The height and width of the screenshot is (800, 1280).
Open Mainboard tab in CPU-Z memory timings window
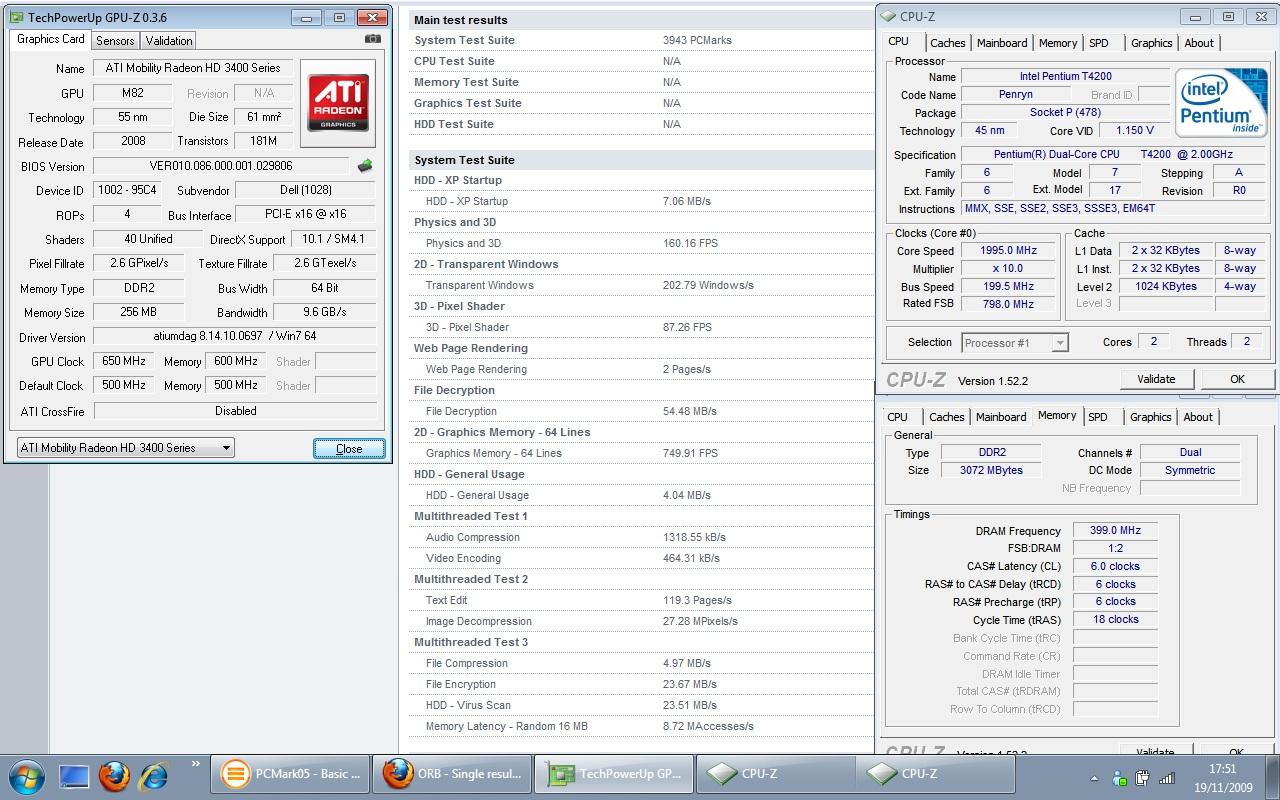coord(1001,417)
